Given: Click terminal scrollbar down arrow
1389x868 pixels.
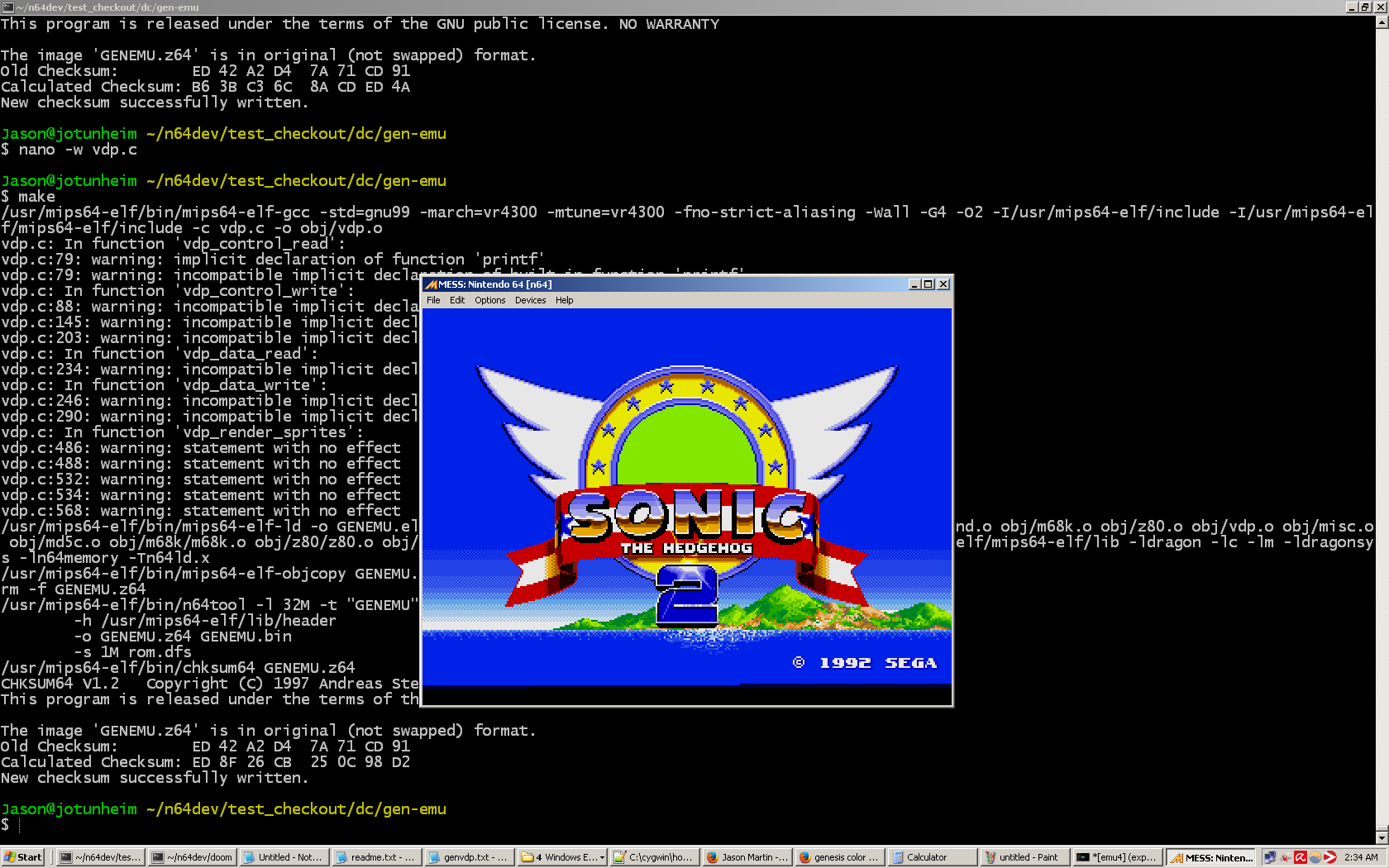Looking at the screenshot, I should [1382, 837].
